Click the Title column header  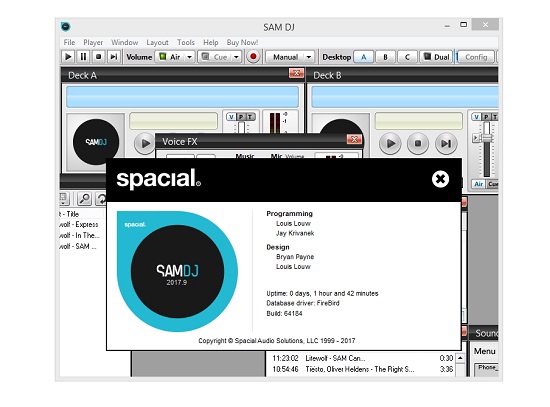point(83,214)
